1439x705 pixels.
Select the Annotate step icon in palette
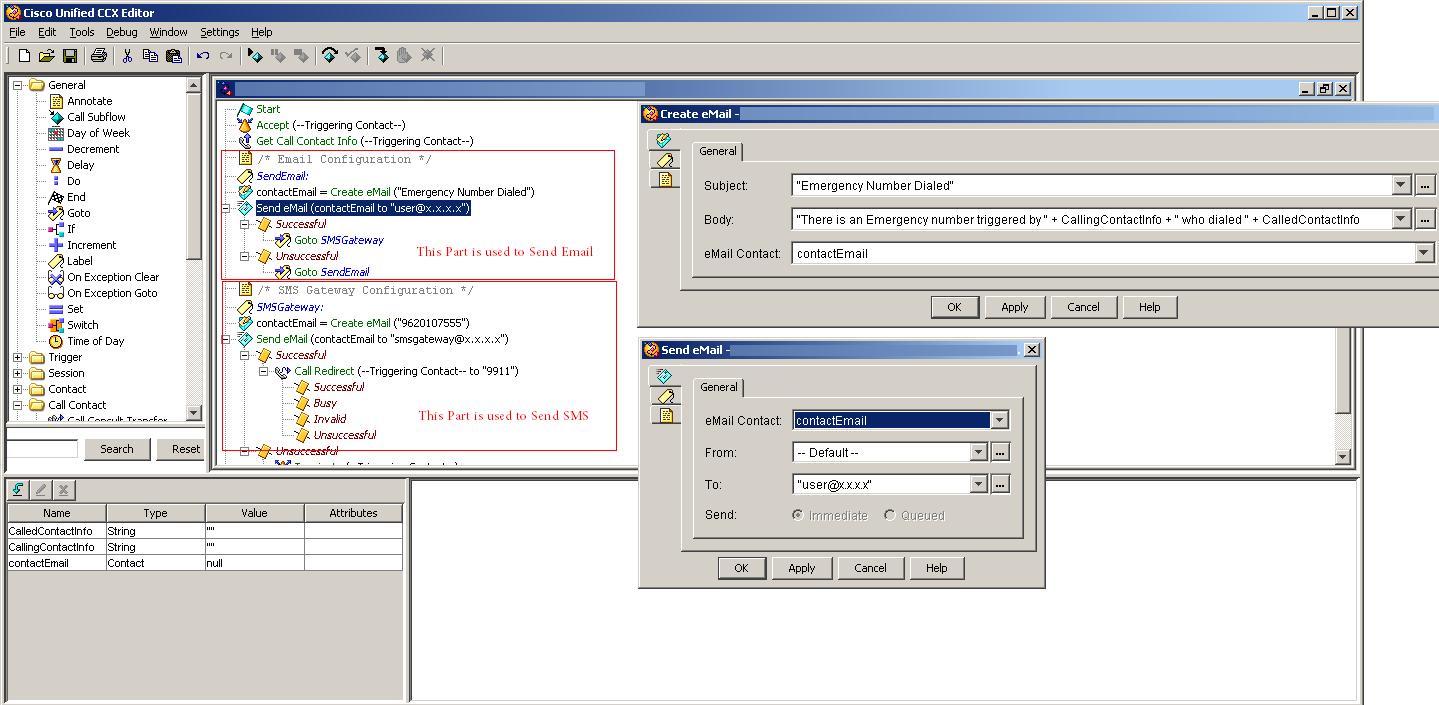(x=56, y=101)
